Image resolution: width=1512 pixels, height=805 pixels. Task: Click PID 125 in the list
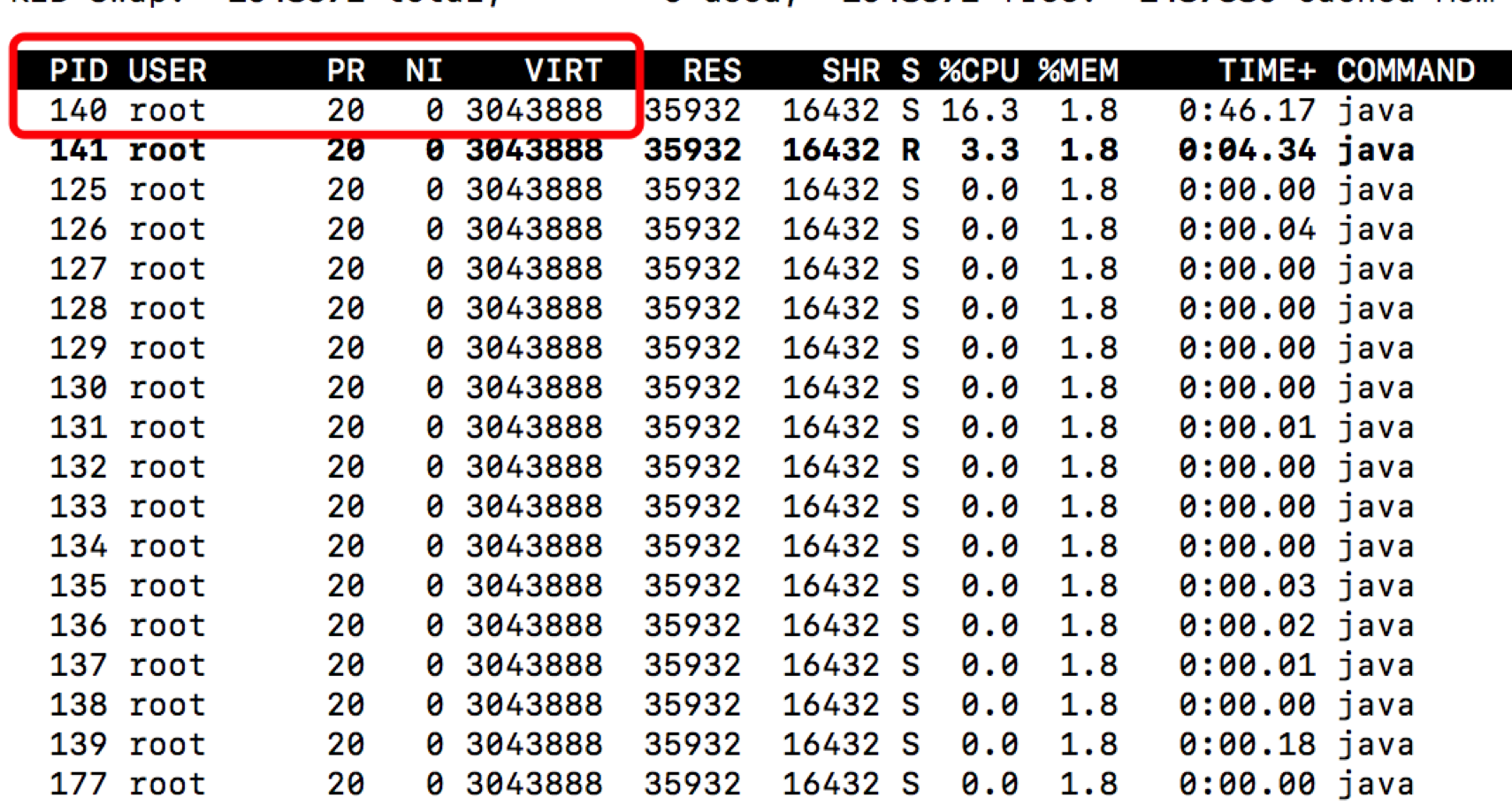pyautogui.click(x=79, y=189)
